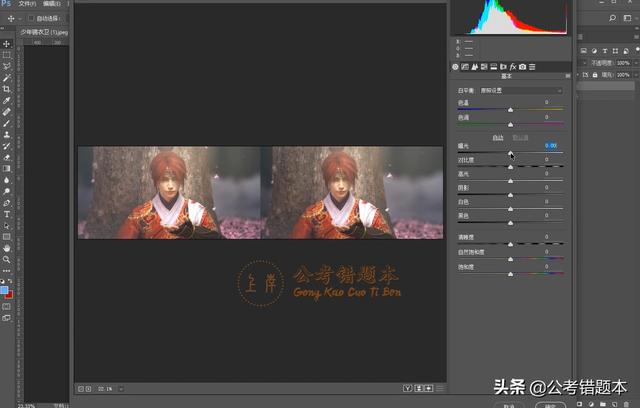Select the Rectangular Marquee tool

[x=7, y=55]
